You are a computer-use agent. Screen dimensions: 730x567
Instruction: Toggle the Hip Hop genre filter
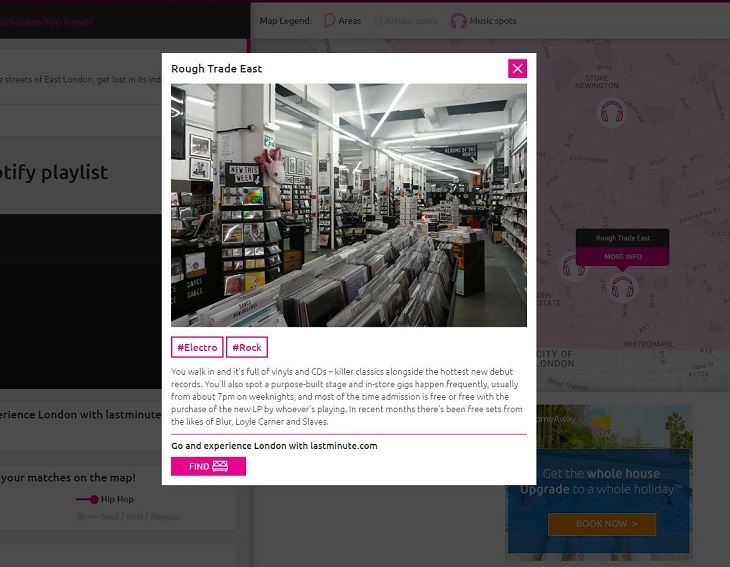pos(87,499)
